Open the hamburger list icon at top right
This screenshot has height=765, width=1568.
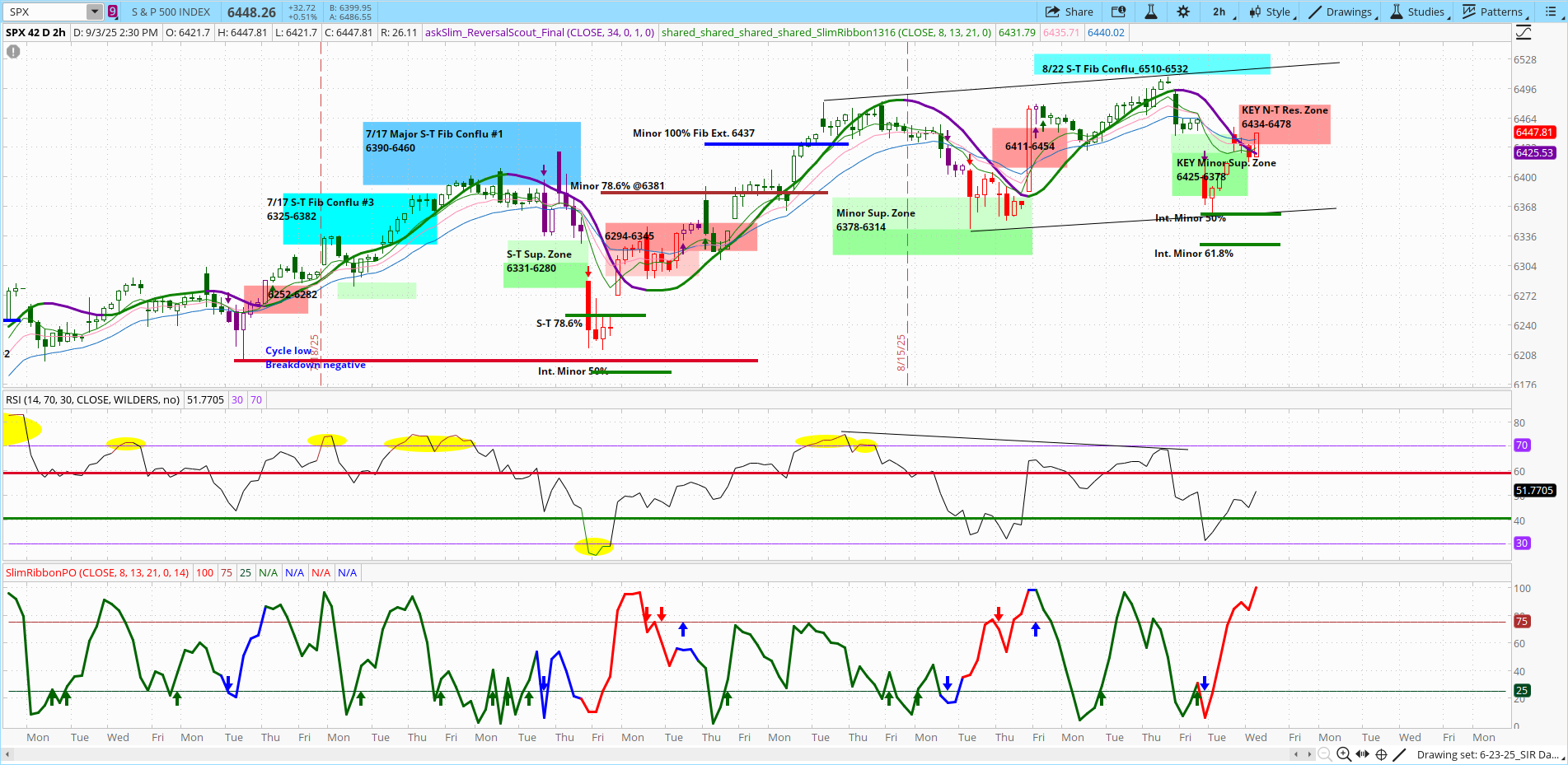(1552, 12)
